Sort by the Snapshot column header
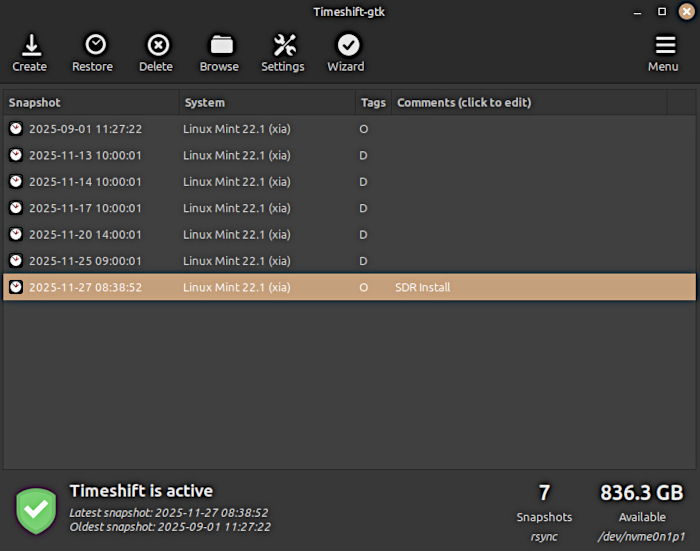Image resolution: width=700 pixels, height=551 pixels. coord(90,102)
